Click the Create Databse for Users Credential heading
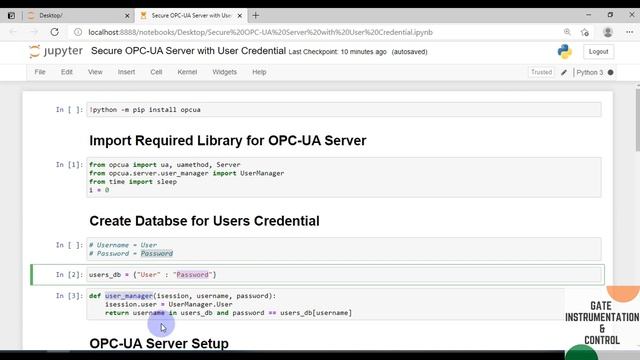Image resolution: width=640 pixels, height=360 pixels. pos(204,221)
